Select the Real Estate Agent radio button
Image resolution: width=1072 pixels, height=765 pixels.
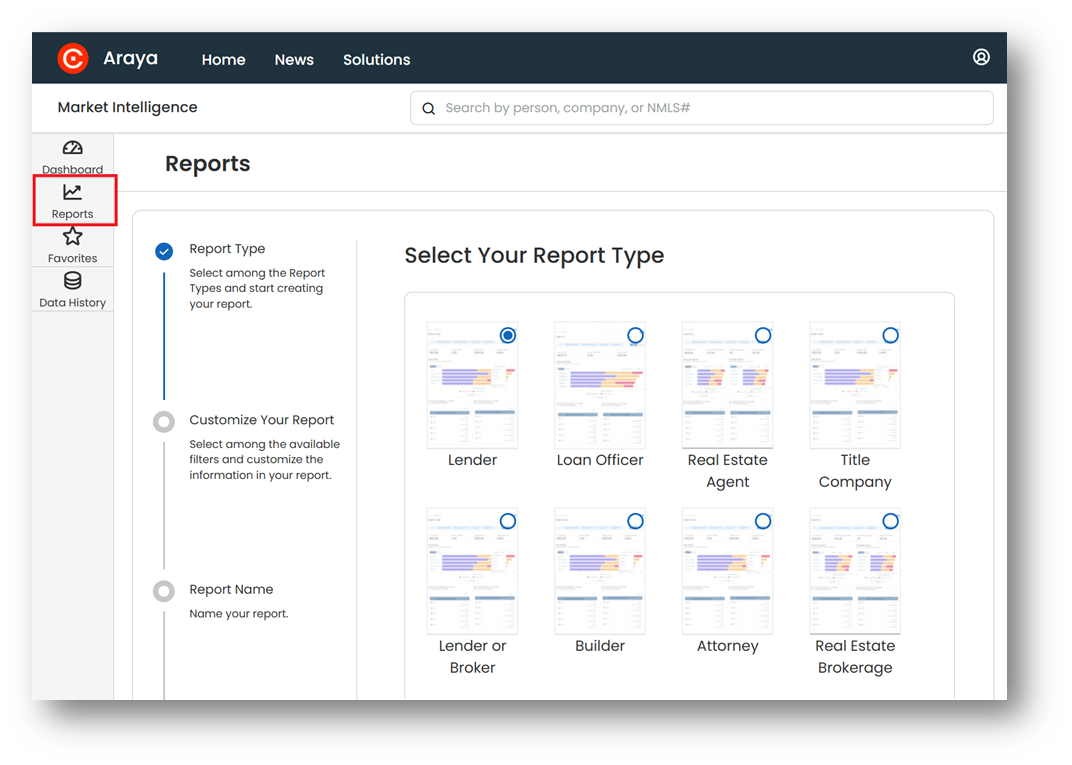pyautogui.click(x=763, y=336)
